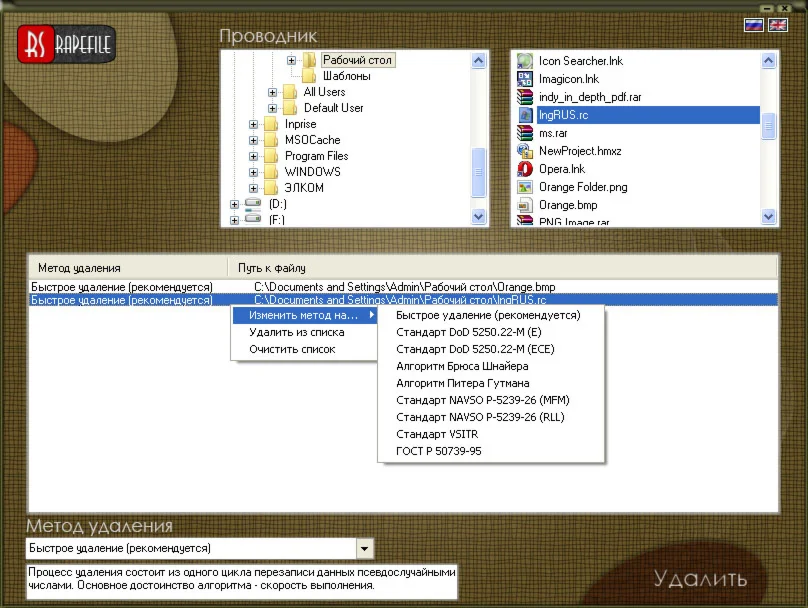Image resolution: width=808 pixels, height=608 pixels.
Task: Click the file list scrollbar thumb
Action: pos(768,126)
